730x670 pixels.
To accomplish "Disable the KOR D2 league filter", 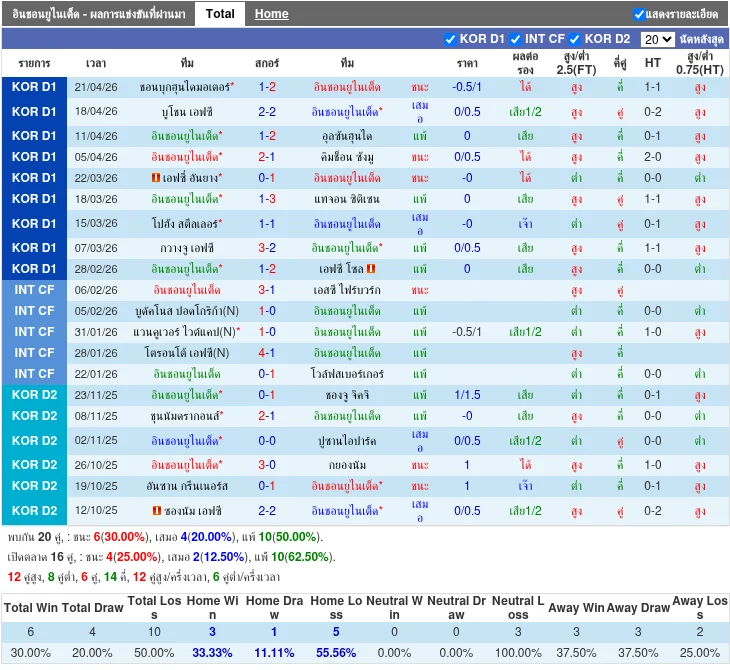I will 577,39.
